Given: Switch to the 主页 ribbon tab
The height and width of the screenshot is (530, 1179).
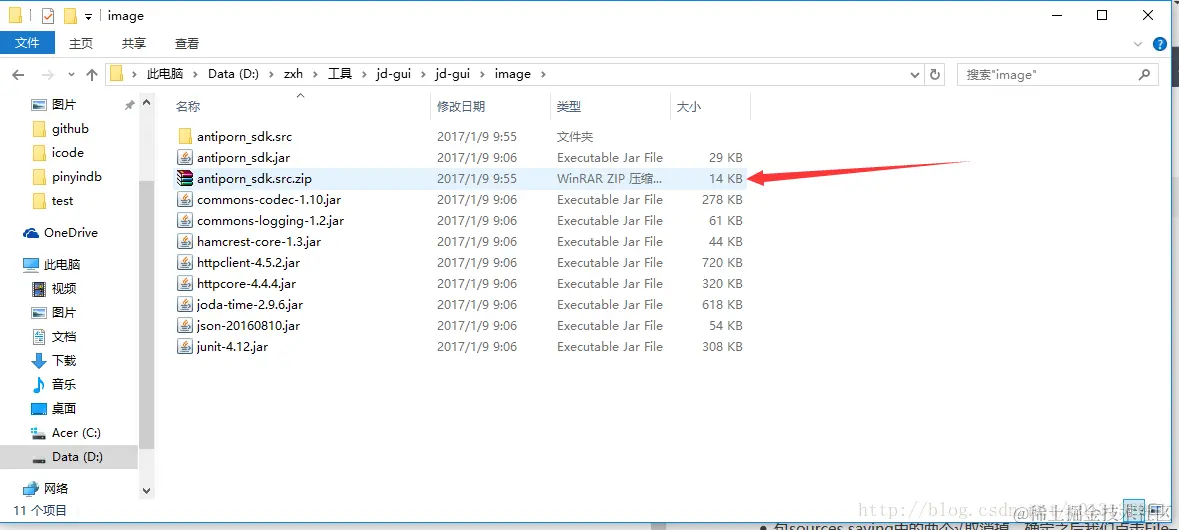Looking at the screenshot, I should point(81,43).
